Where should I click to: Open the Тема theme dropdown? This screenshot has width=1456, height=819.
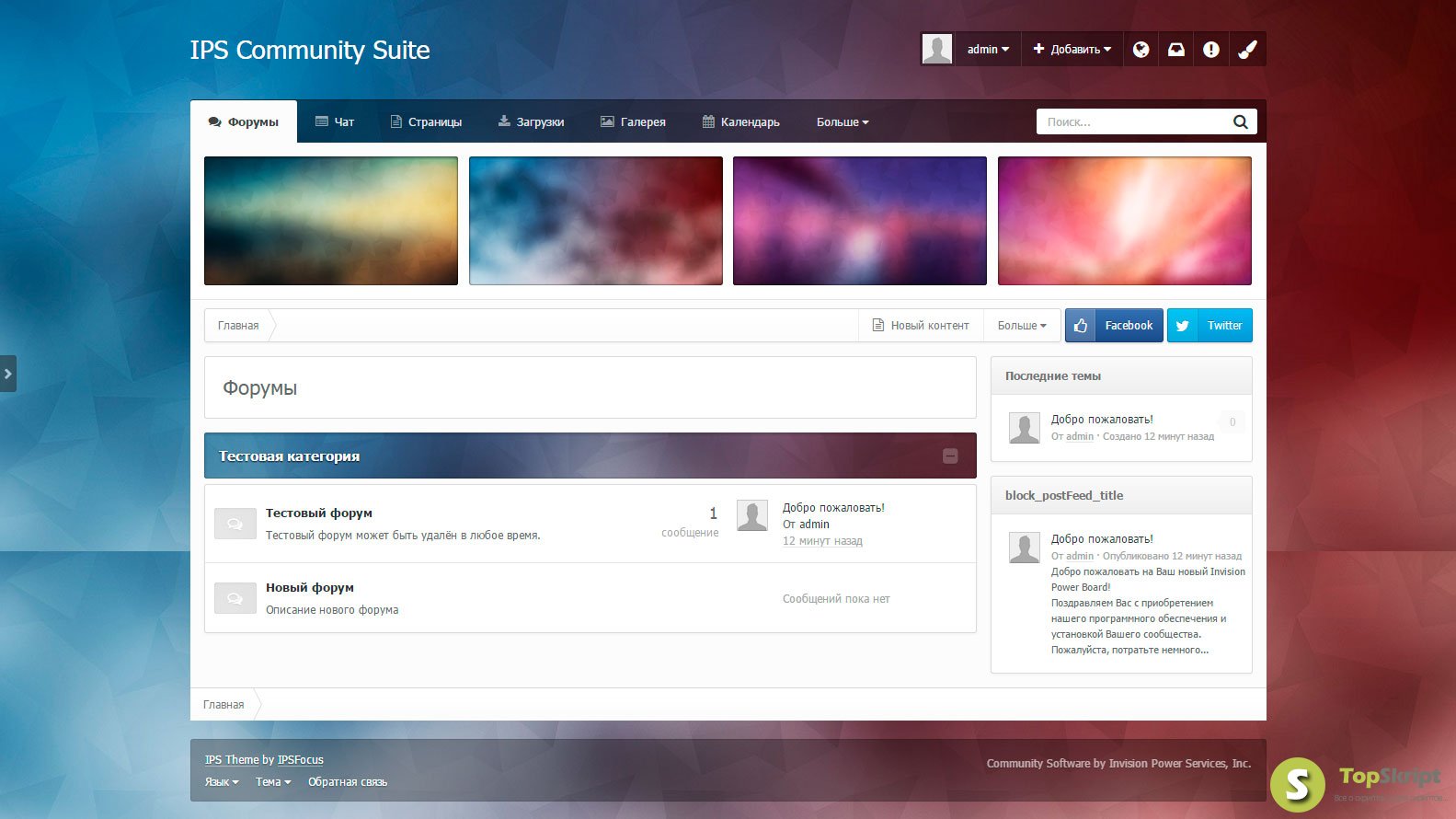(273, 782)
